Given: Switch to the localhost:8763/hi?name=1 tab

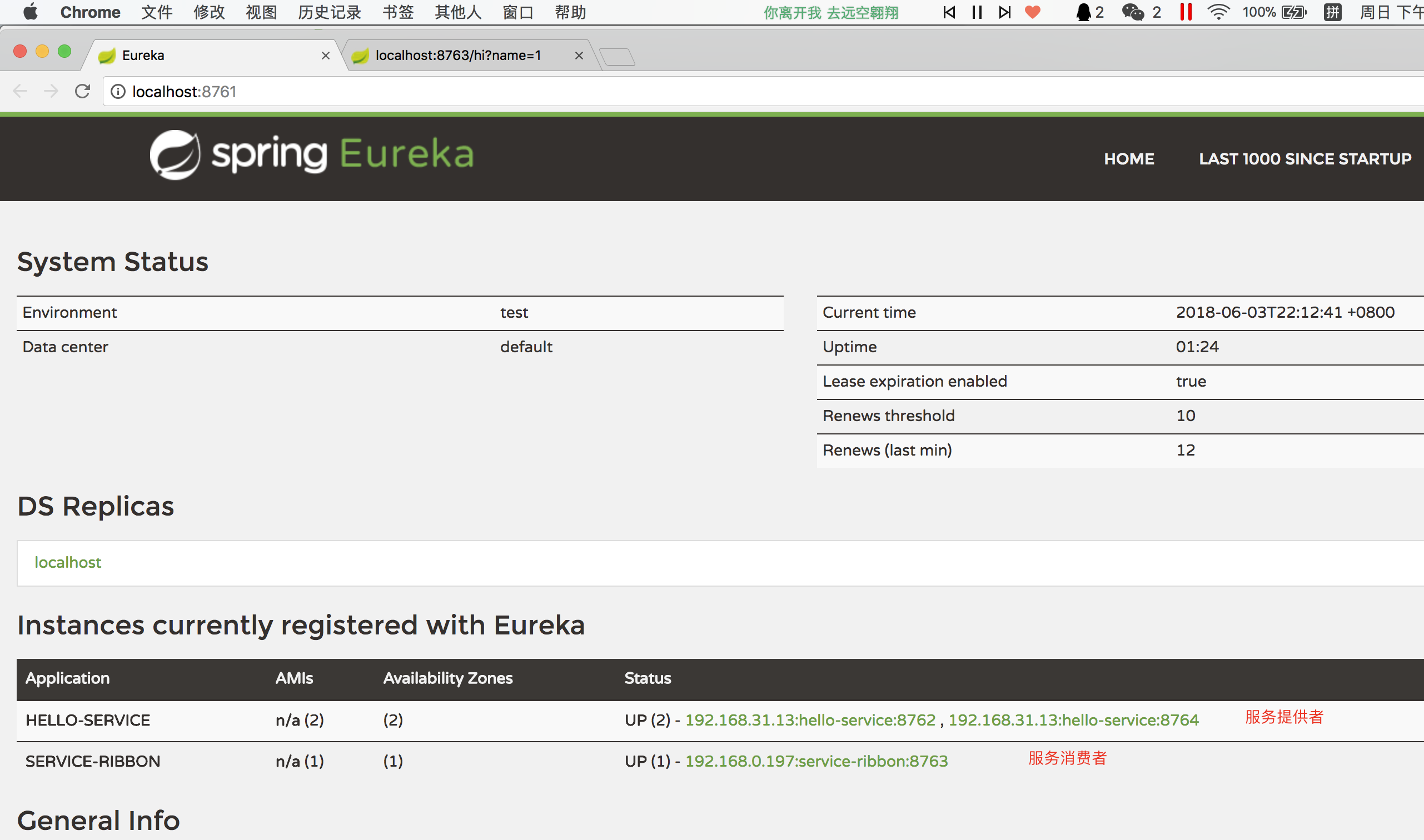Looking at the screenshot, I should click(x=457, y=56).
